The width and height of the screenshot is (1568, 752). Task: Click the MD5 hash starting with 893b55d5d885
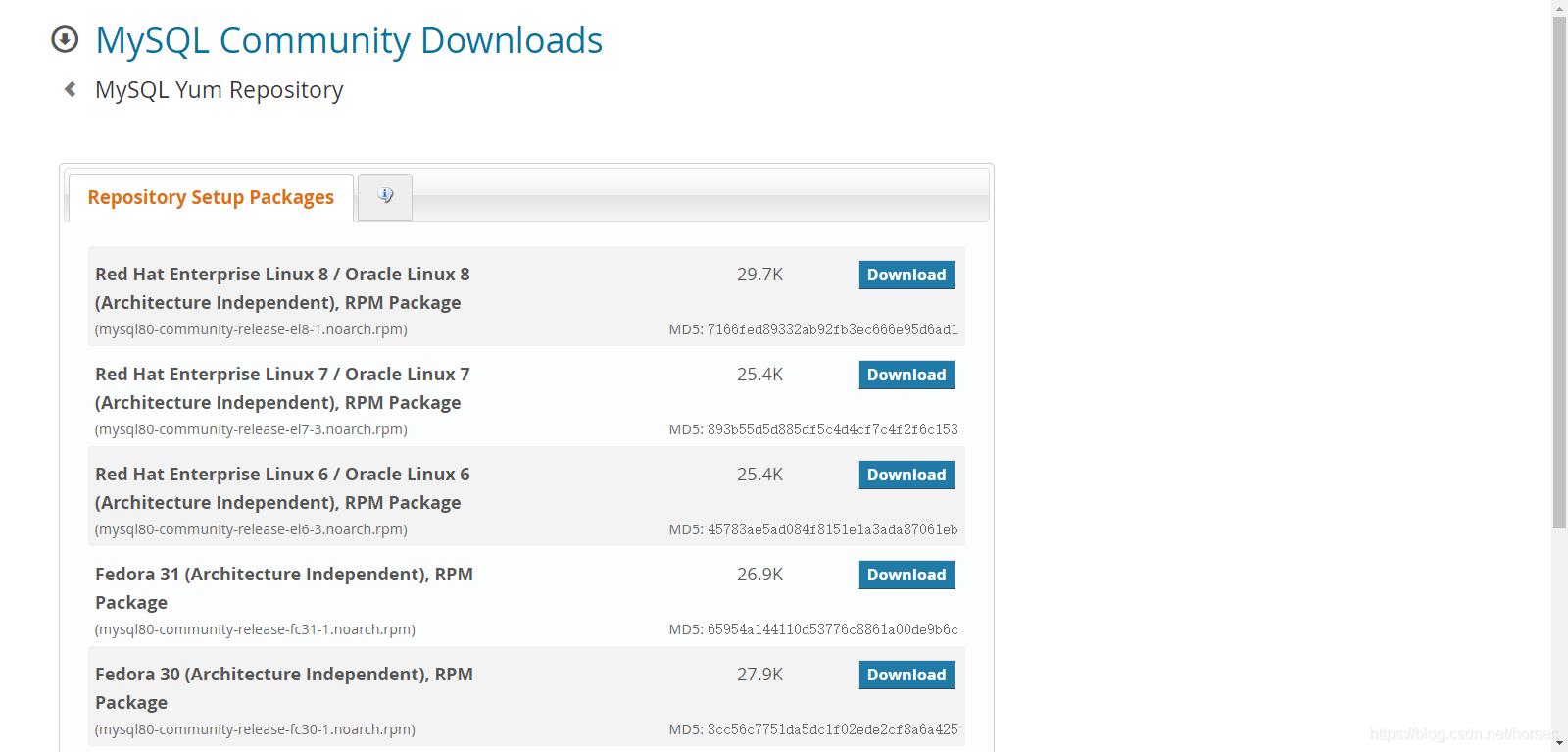point(833,429)
